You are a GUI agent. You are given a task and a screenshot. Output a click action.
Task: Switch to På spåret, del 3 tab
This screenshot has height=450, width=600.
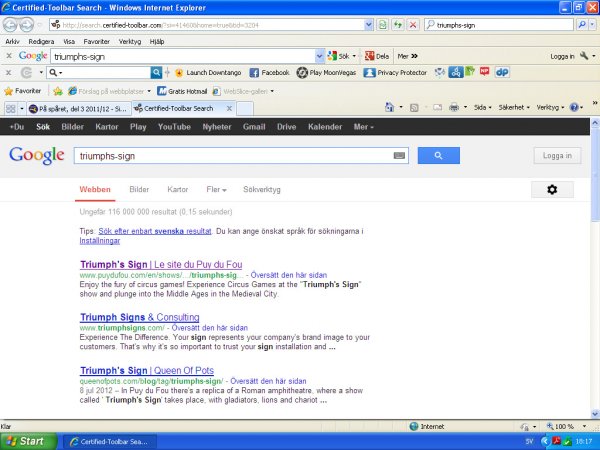click(x=79, y=109)
